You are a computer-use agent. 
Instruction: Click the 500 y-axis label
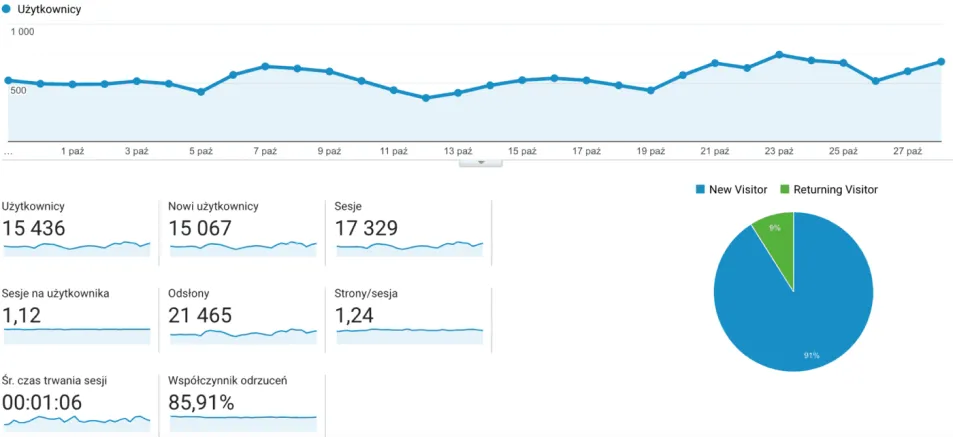pos(18,91)
